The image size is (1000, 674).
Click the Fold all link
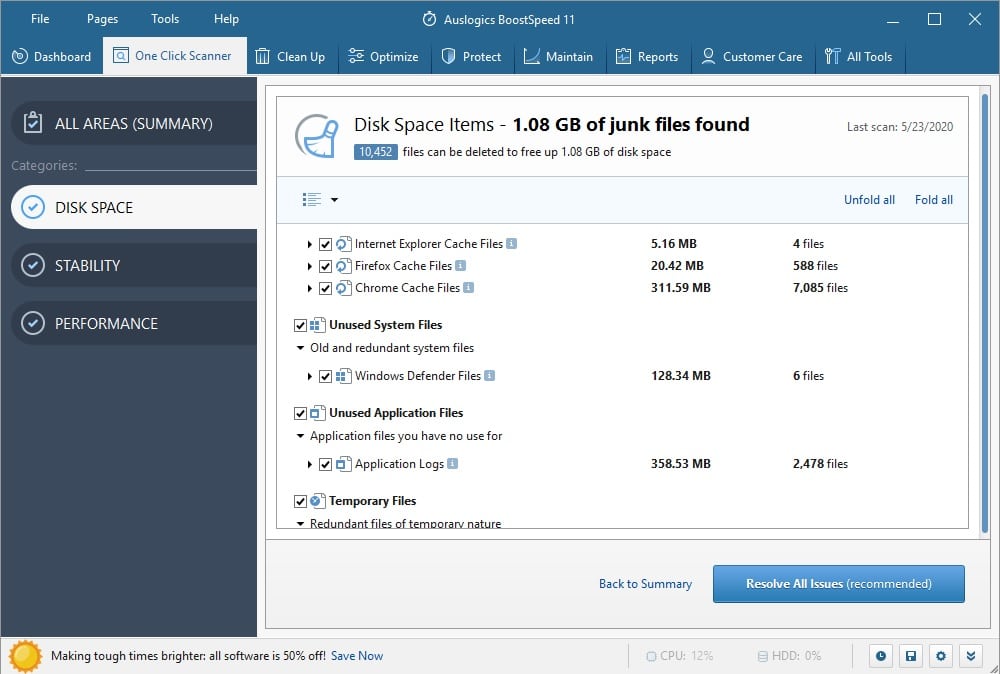click(x=934, y=200)
